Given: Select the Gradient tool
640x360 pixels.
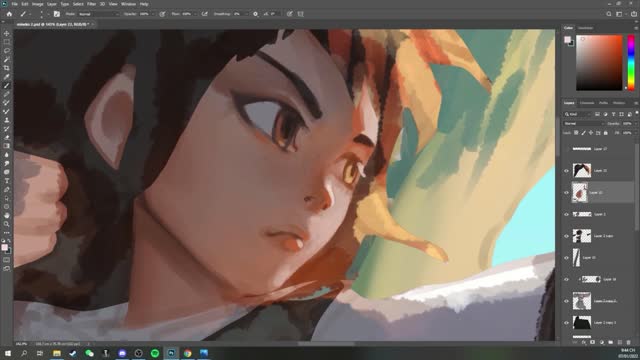Looking at the screenshot, I should click(7, 146).
